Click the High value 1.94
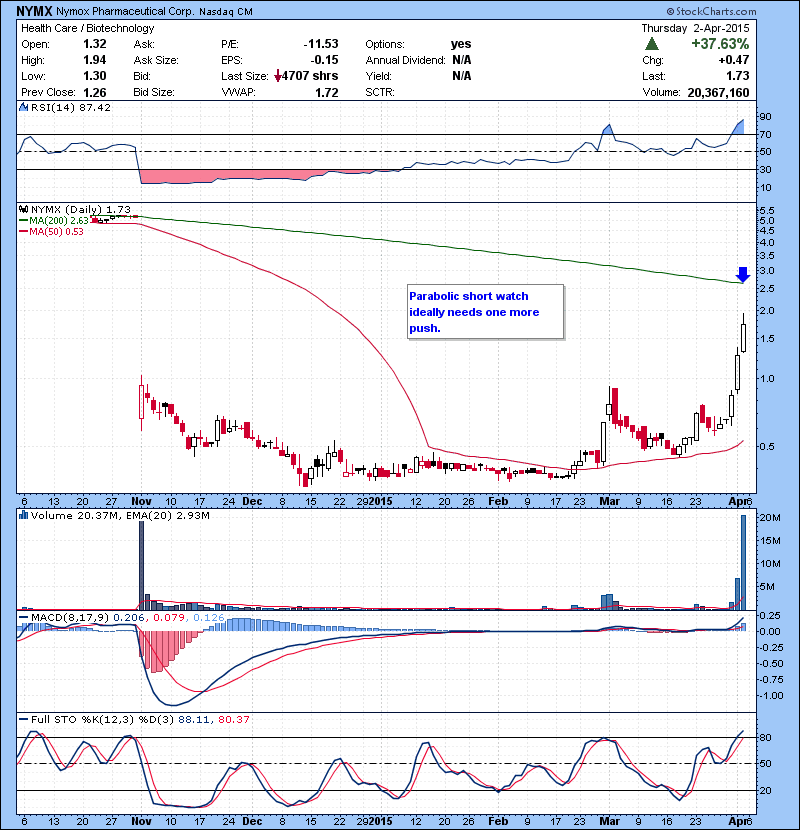This screenshot has width=800, height=830. (95, 60)
